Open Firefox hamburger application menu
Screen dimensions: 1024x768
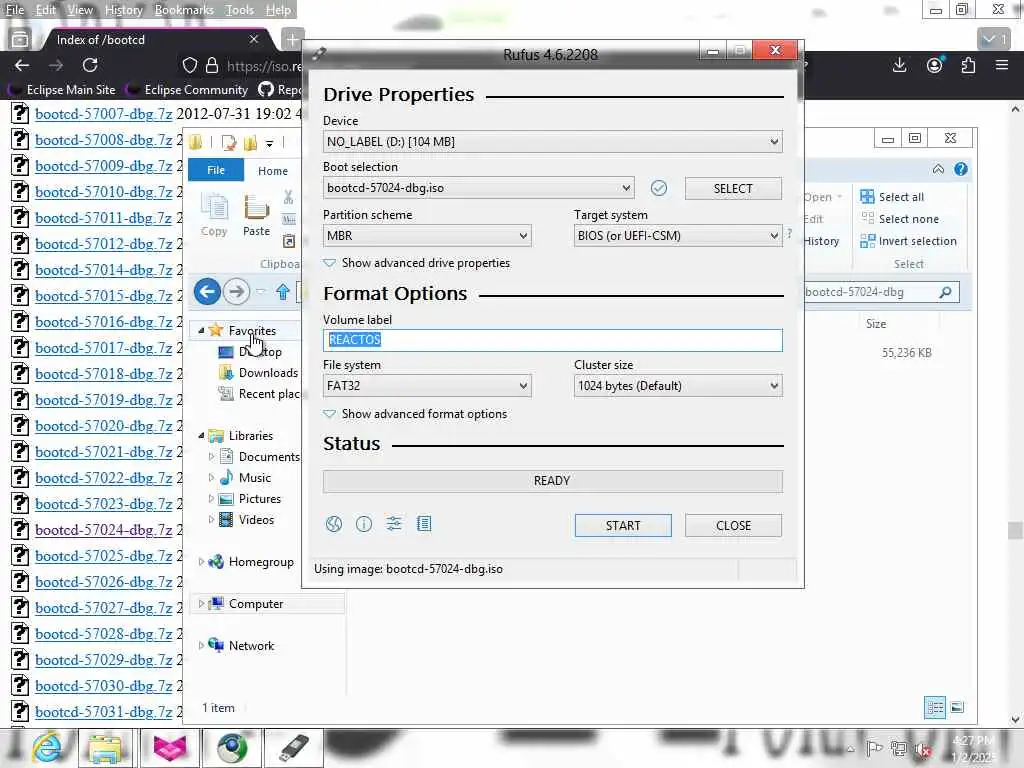tap(1002, 65)
